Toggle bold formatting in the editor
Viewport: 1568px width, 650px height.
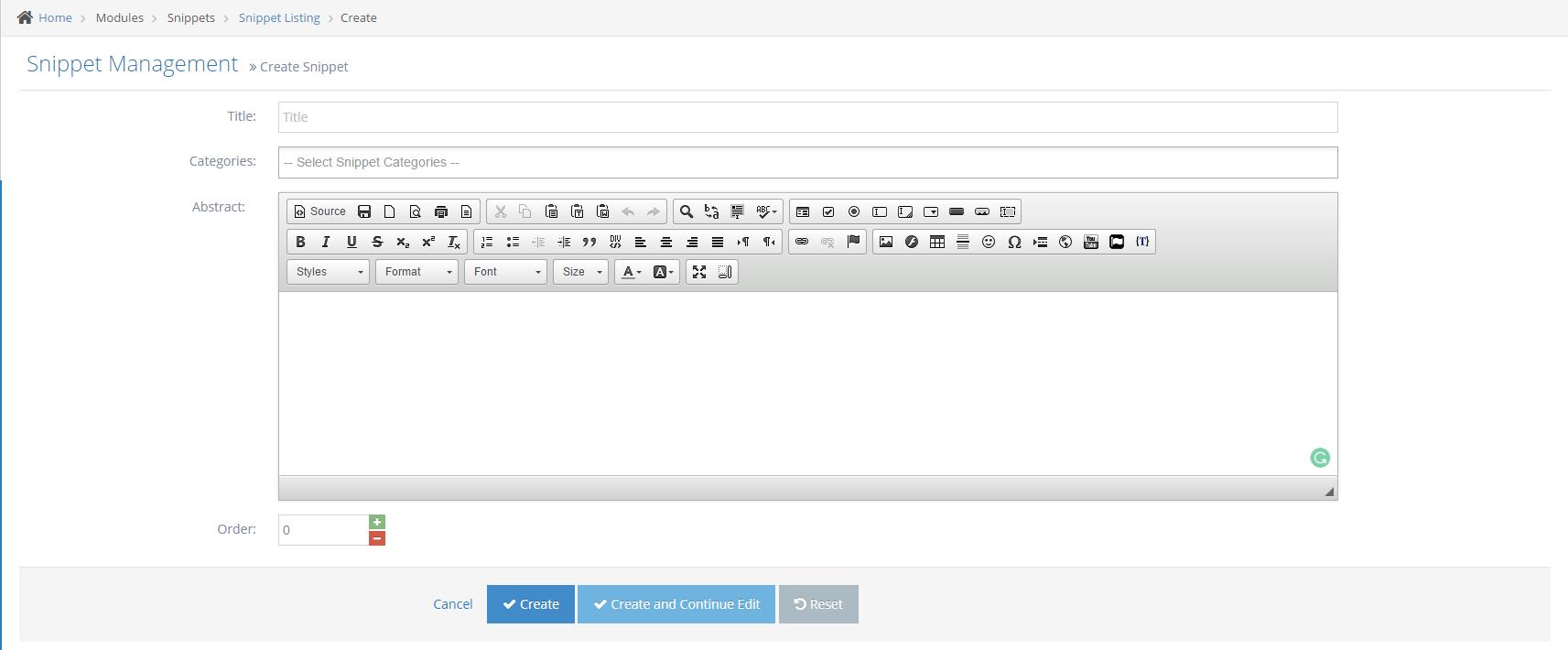coord(300,242)
